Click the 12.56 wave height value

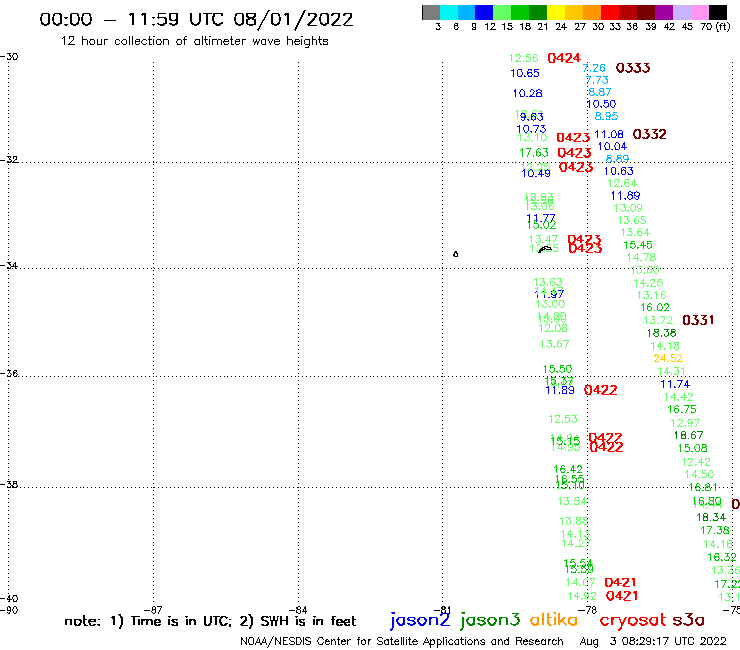tap(523, 58)
